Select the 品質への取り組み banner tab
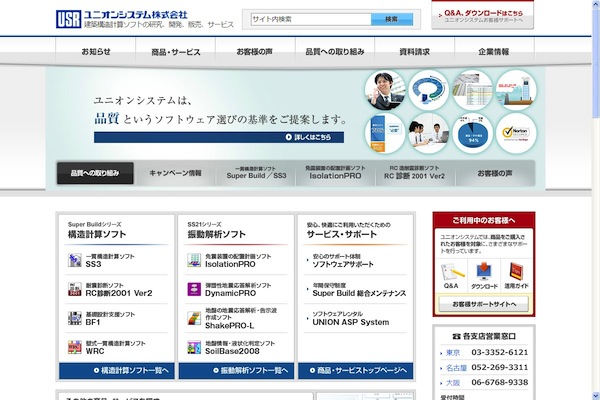This screenshot has width=600, height=400. point(95,173)
